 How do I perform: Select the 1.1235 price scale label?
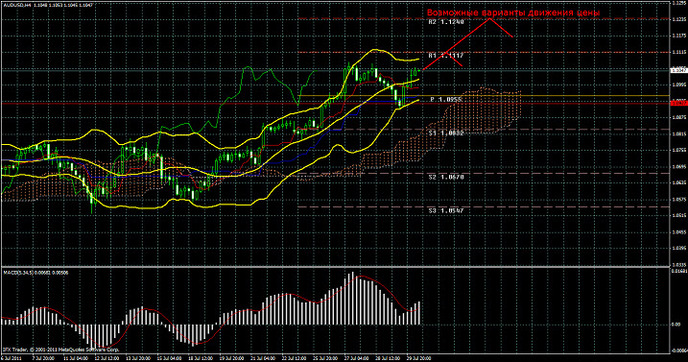pos(679,19)
